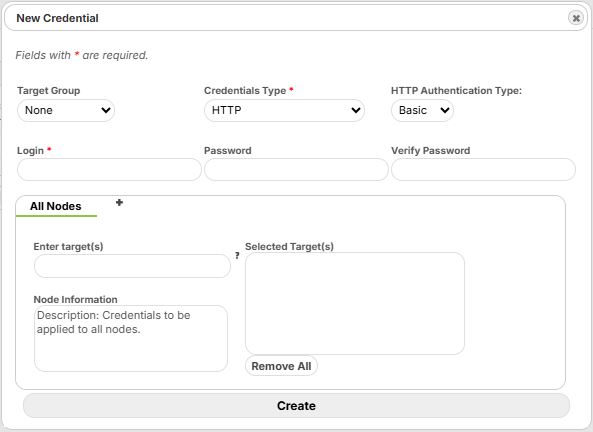Image resolution: width=593 pixels, height=432 pixels.
Task: Switch to the All Nodes tab
Action: (56, 206)
